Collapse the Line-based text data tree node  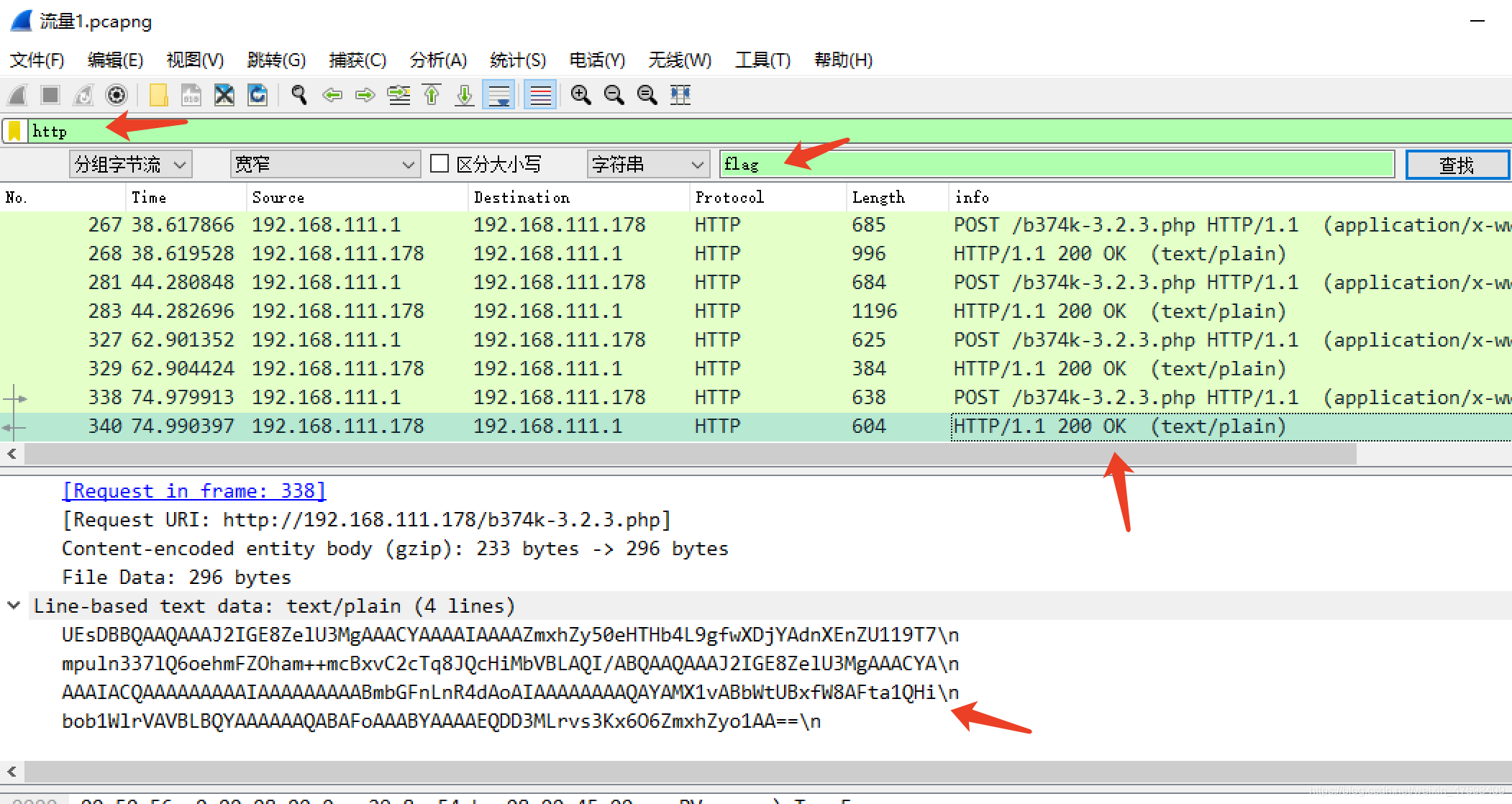pos(14,606)
